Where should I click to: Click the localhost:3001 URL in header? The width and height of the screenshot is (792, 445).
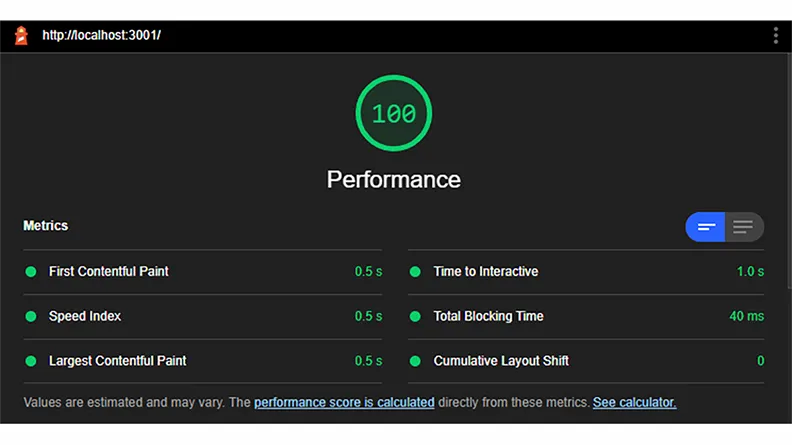[x=102, y=35]
